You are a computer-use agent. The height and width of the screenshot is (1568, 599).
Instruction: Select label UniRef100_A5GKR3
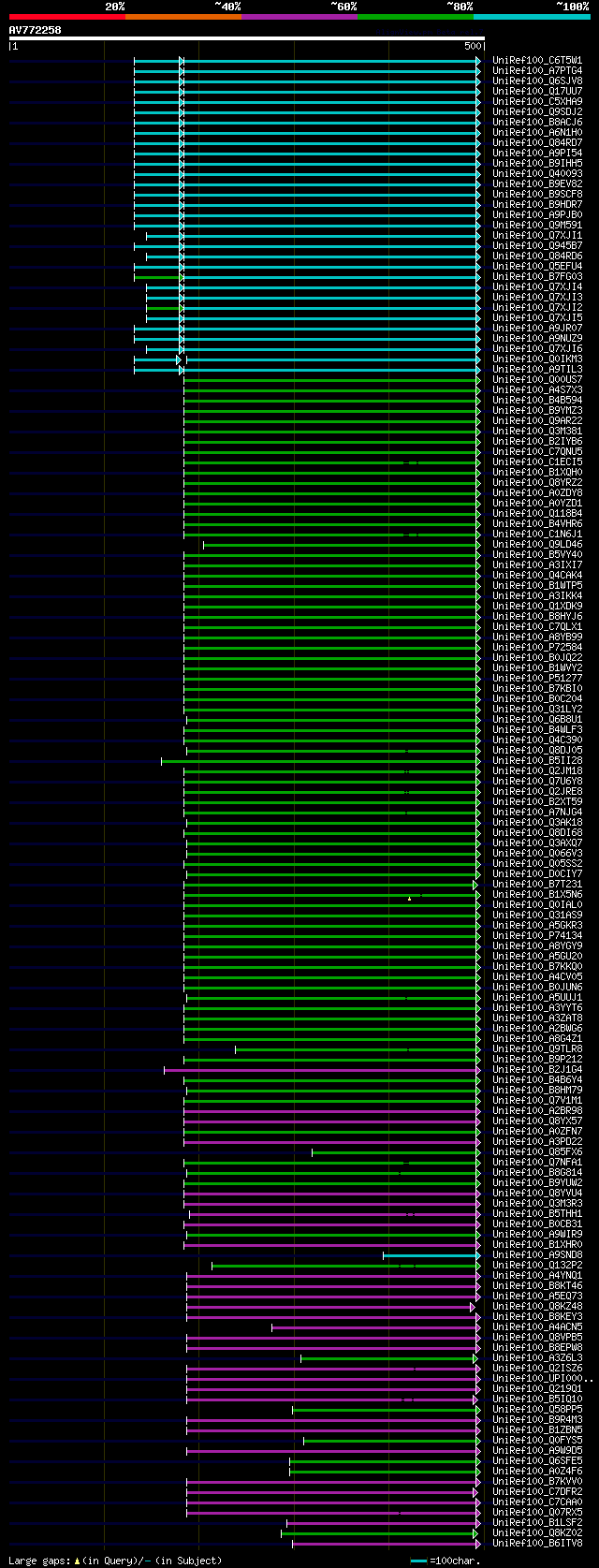[x=537, y=925]
